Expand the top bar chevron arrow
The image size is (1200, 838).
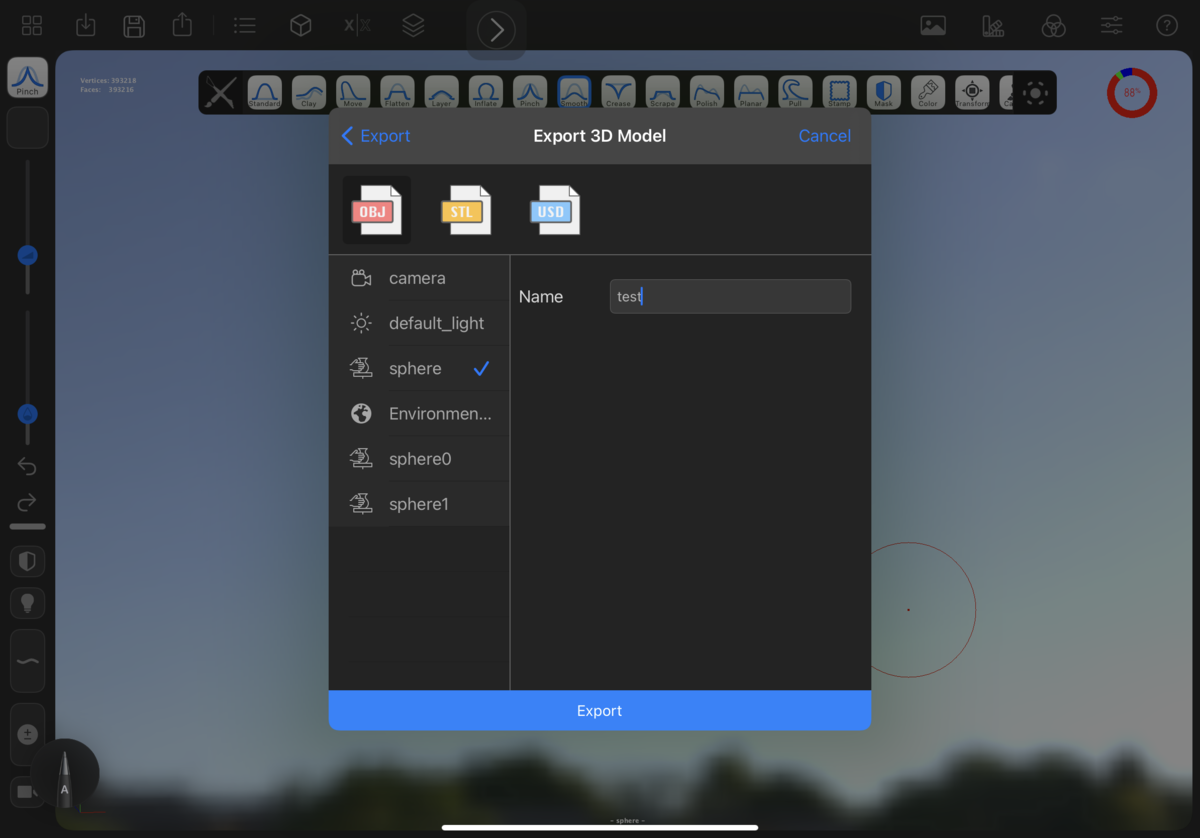point(496,30)
